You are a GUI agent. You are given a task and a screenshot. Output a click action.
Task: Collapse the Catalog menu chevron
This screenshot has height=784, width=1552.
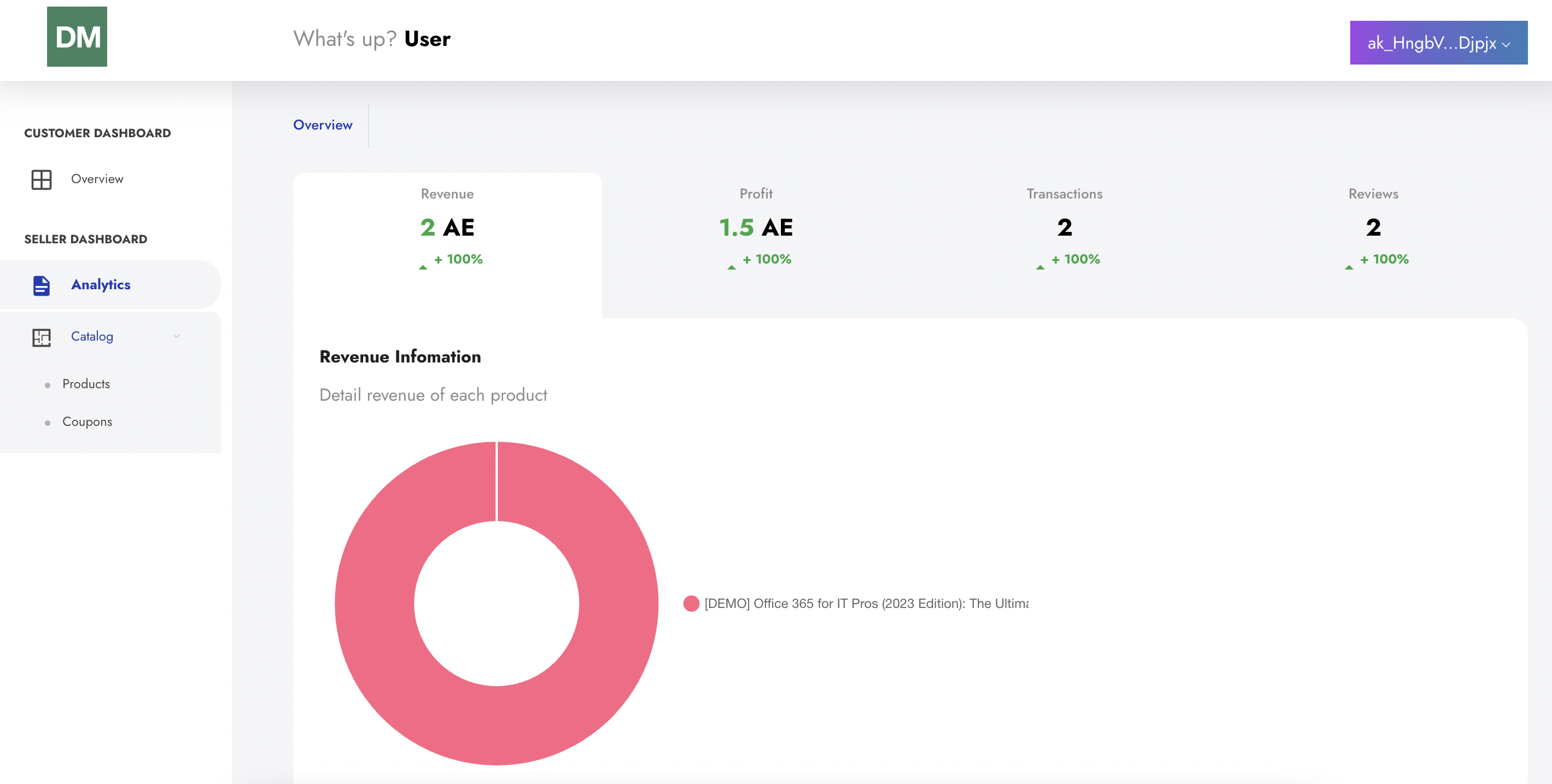[x=177, y=337]
